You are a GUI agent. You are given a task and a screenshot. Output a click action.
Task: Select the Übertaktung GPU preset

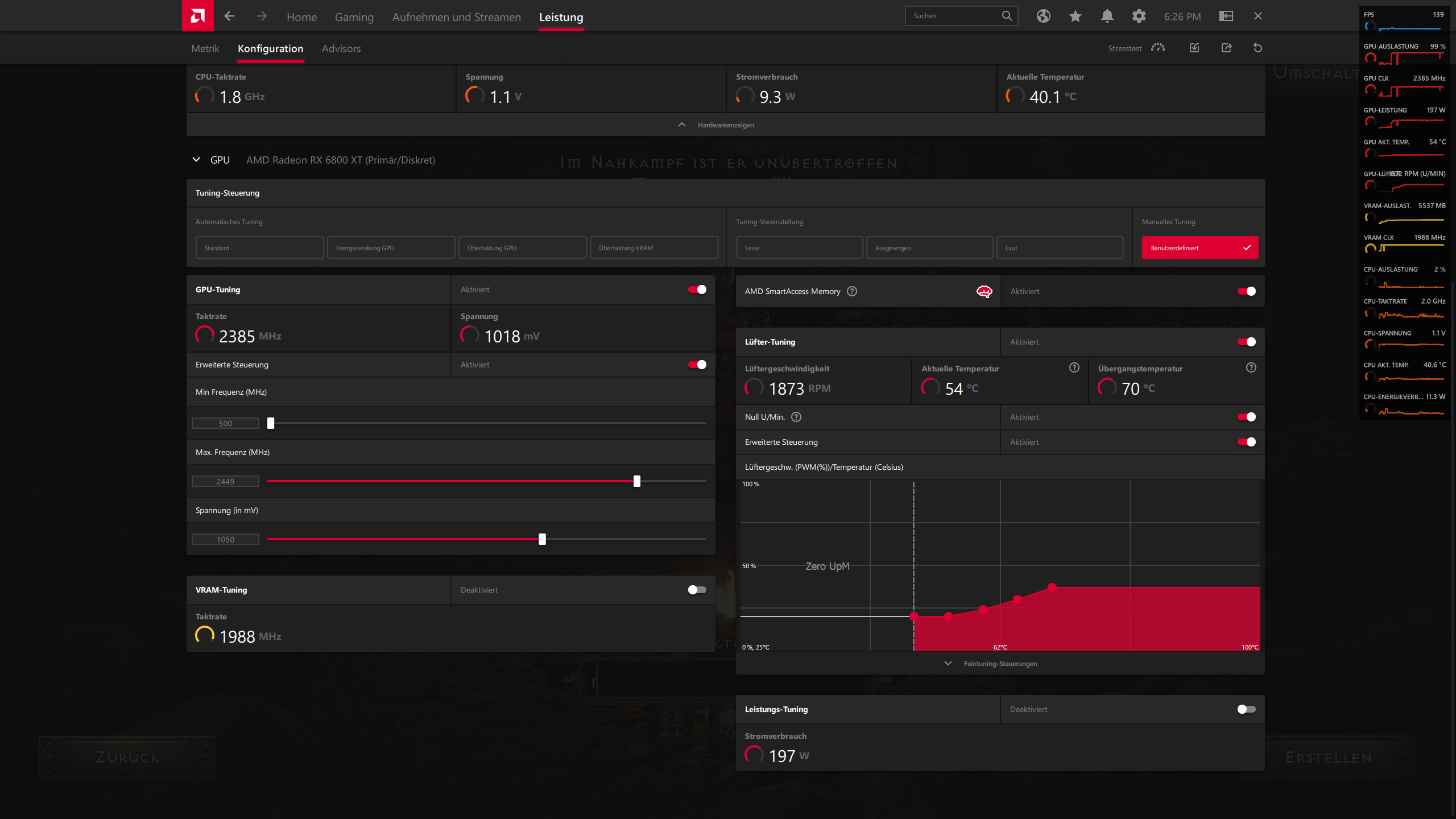click(x=522, y=248)
